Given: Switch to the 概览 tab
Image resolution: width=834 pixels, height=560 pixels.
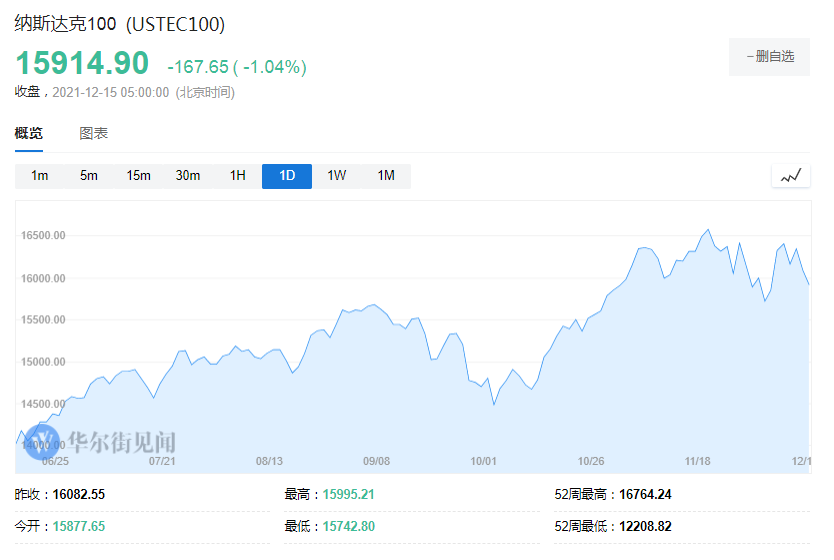Looking at the screenshot, I should coord(29,133).
